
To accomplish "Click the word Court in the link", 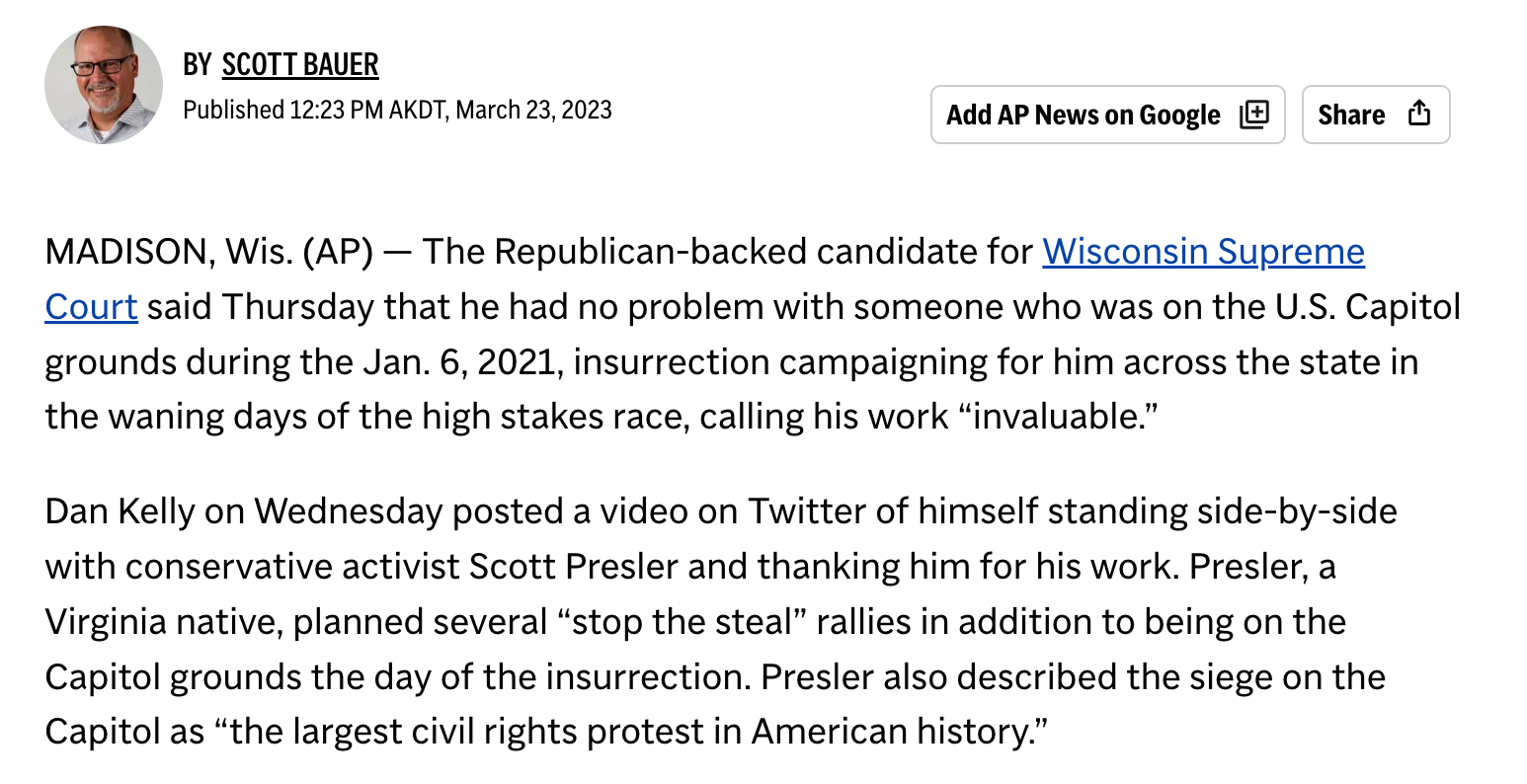I will click(x=91, y=307).
